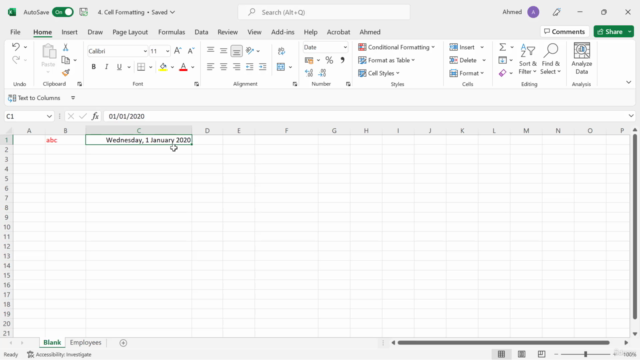Switch to the Page Layout tab
This screenshot has width=640, height=360.
130,32
